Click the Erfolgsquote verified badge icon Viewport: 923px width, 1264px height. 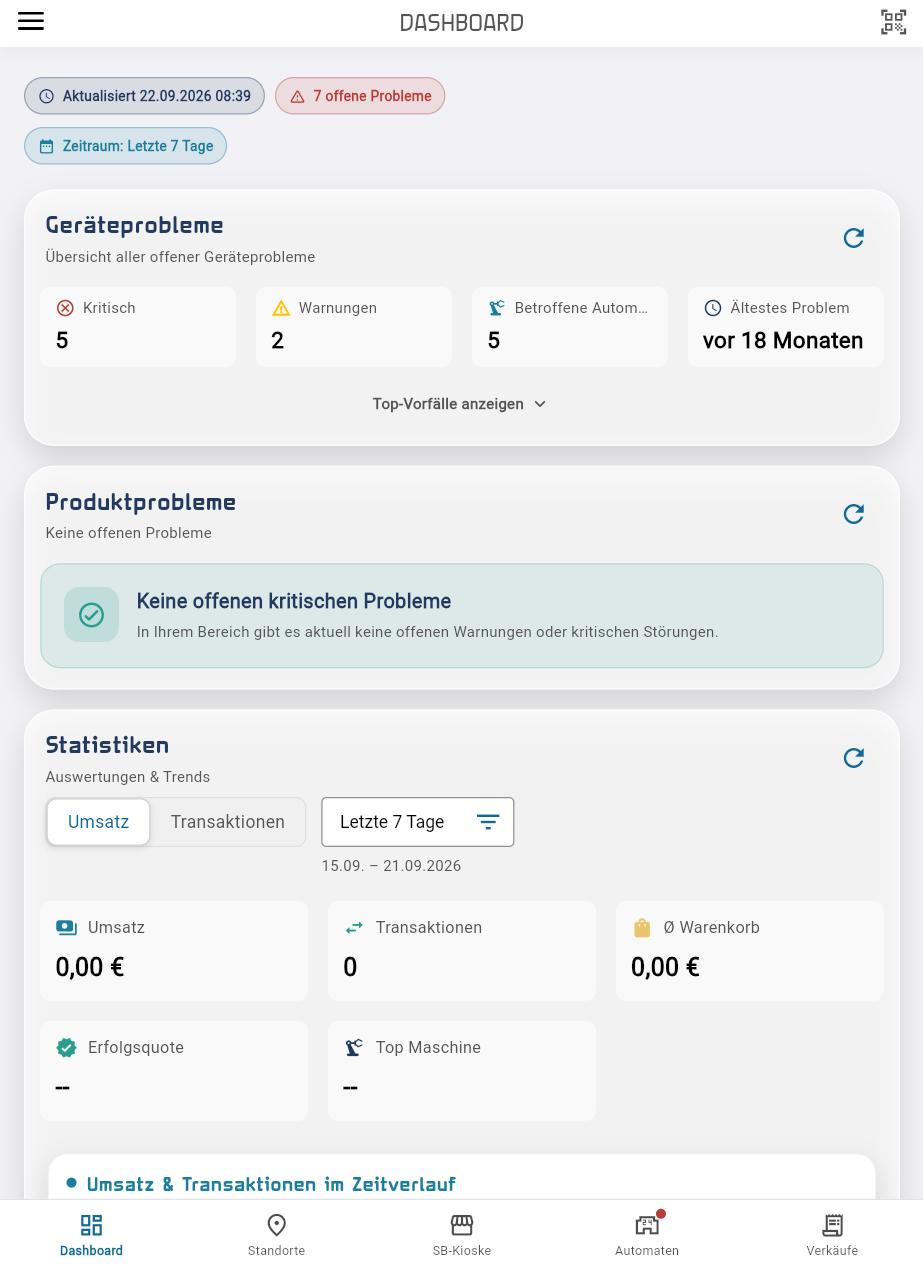coord(66,1048)
